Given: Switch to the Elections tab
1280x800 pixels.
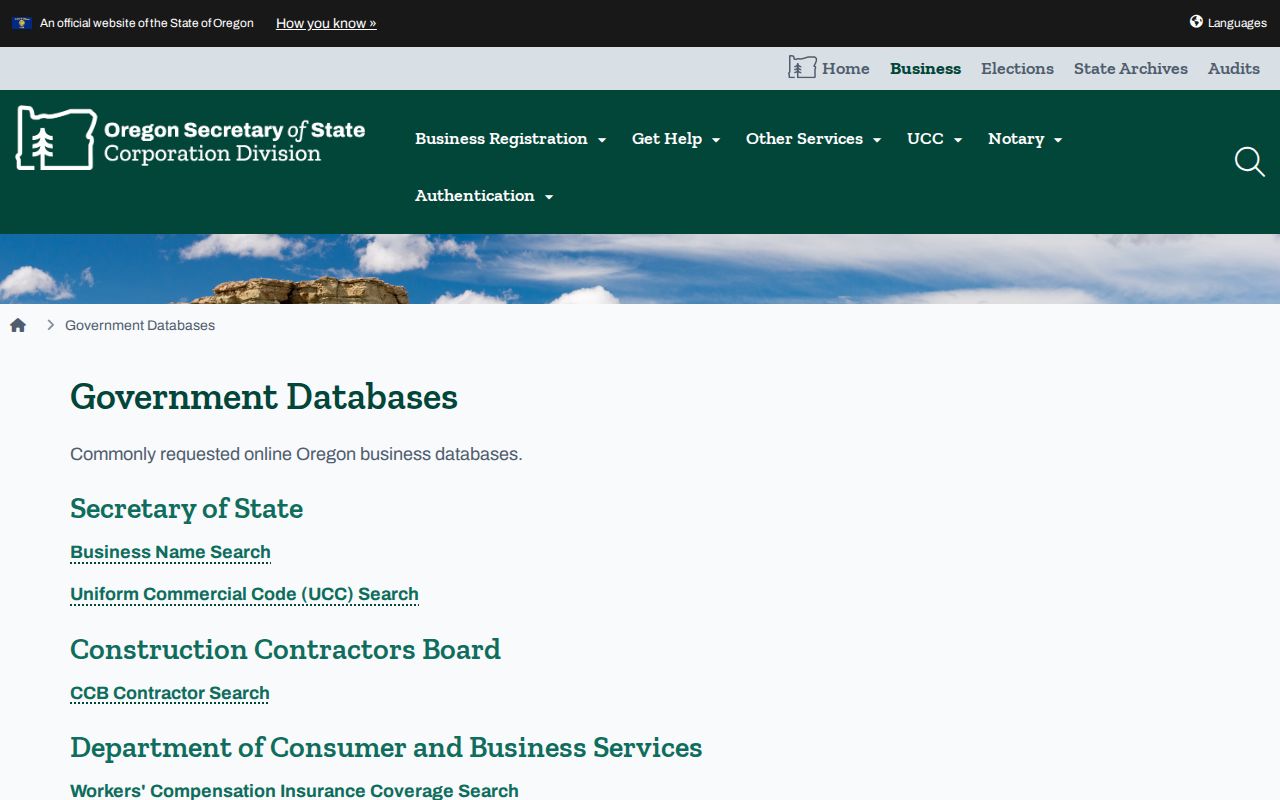Looking at the screenshot, I should (x=1017, y=69).
